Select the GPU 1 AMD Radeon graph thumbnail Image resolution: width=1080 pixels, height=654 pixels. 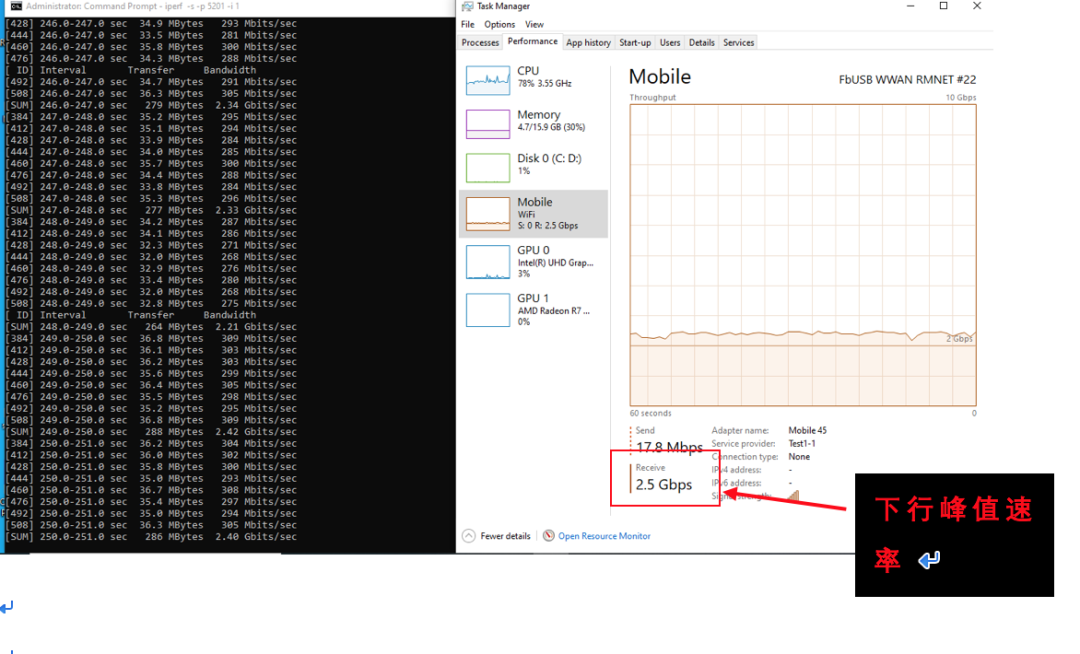pyautogui.click(x=488, y=310)
